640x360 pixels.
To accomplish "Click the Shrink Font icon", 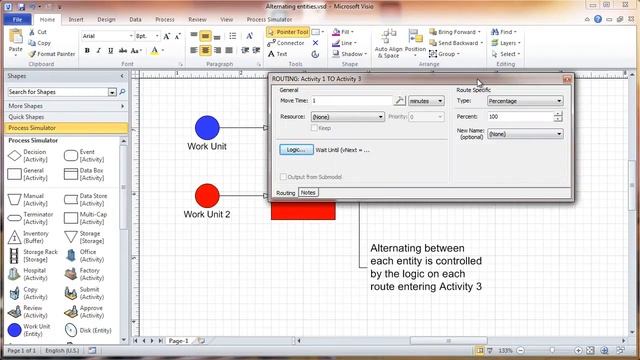I will 178,36.
